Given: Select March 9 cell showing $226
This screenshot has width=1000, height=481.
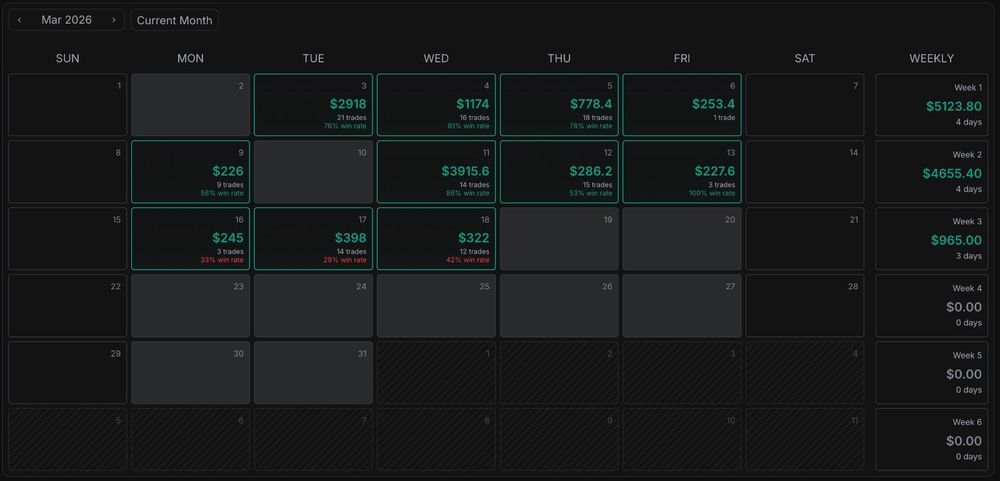Looking at the screenshot, I should coord(190,172).
